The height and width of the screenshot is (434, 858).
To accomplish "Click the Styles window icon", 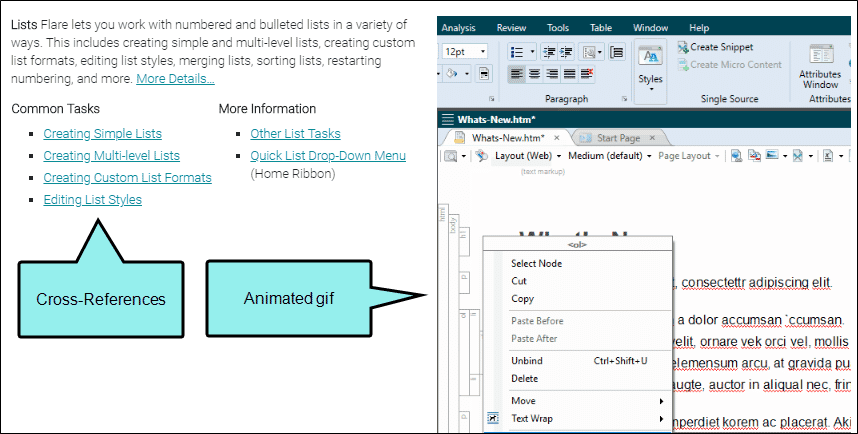I will point(651,56).
